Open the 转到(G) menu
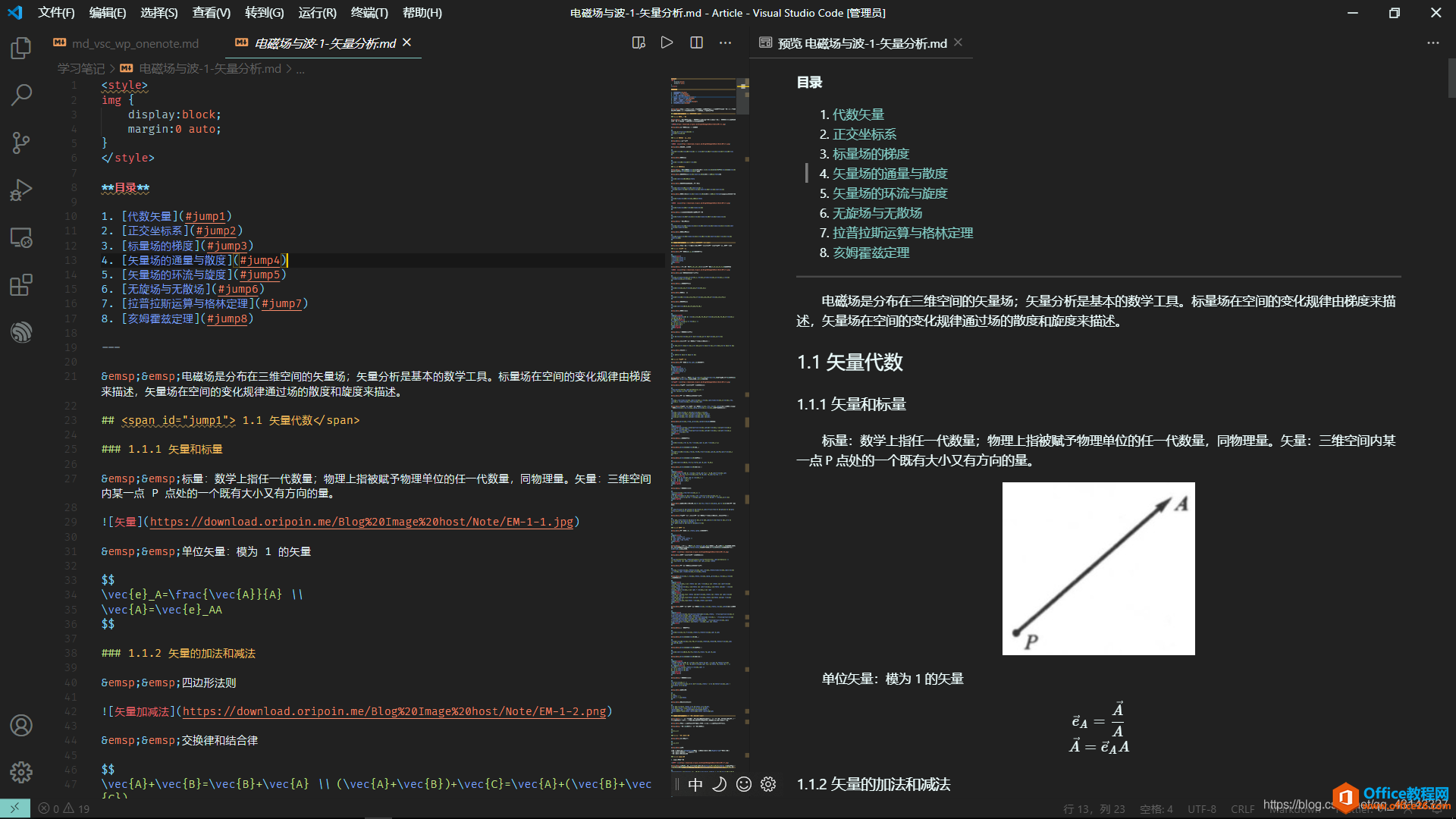 point(265,13)
